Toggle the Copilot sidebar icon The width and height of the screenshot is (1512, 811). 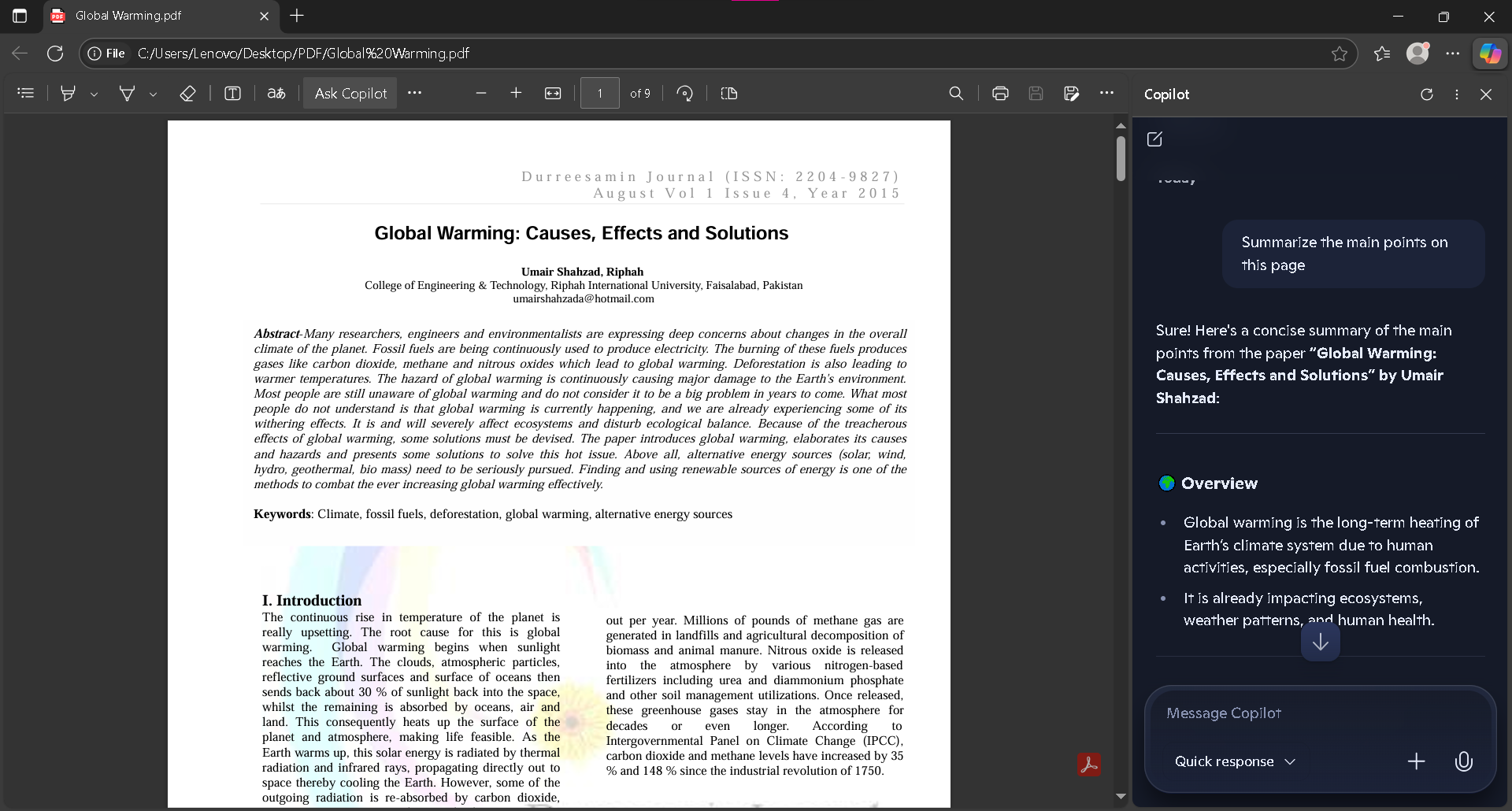point(1490,54)
